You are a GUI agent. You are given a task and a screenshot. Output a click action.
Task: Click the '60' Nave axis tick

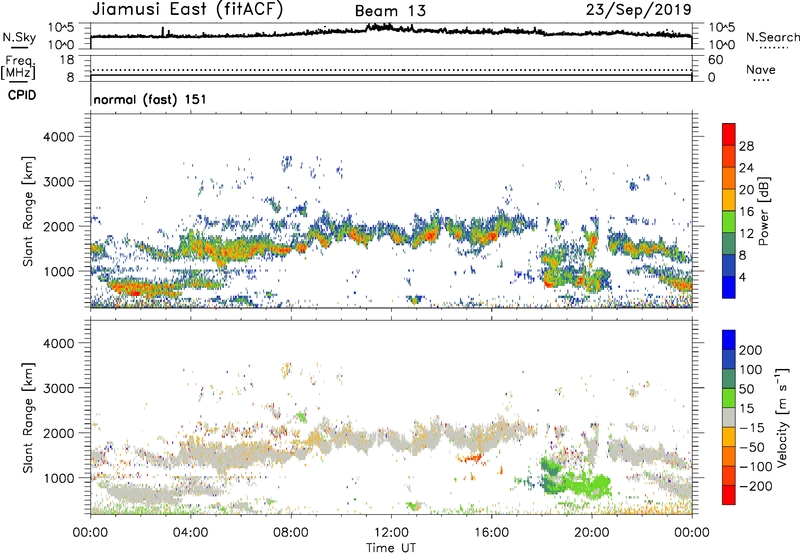(715, 60)
